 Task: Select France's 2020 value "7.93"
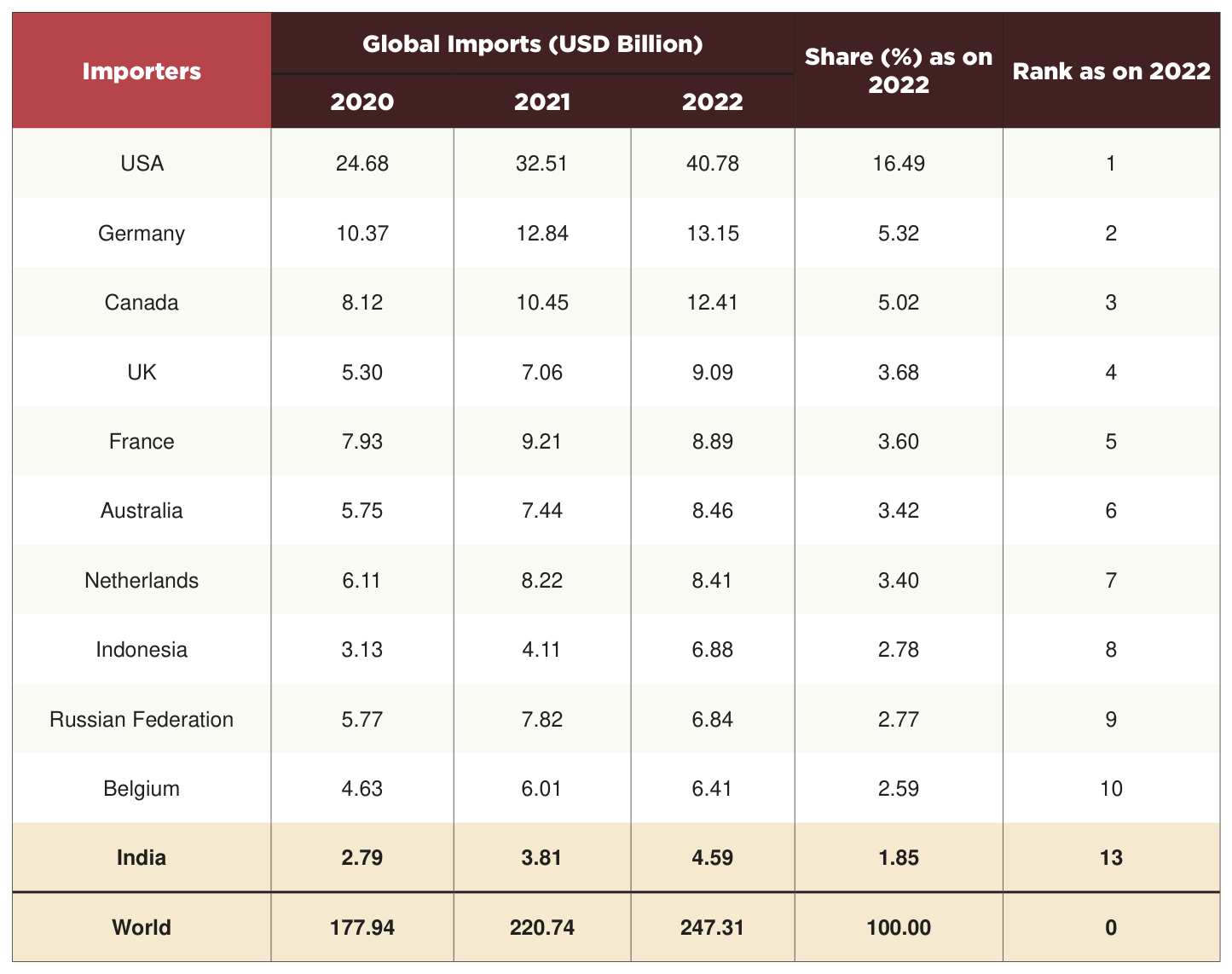click(x=362, y=441)
